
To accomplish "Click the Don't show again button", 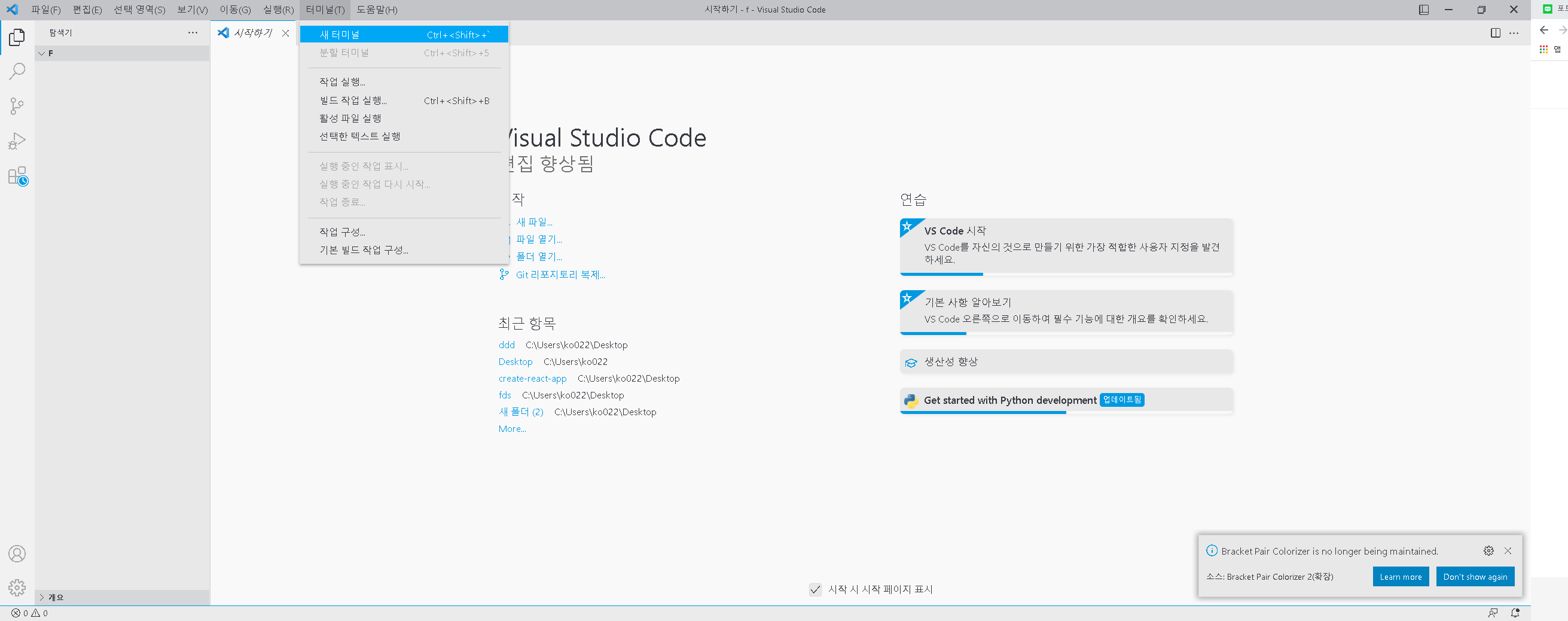I will click(x=1475, y=577).
